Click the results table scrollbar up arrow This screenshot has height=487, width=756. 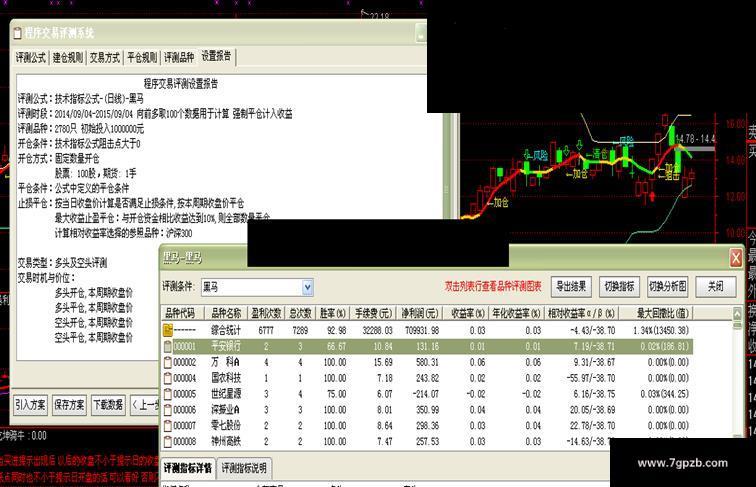tap(737, 314)
